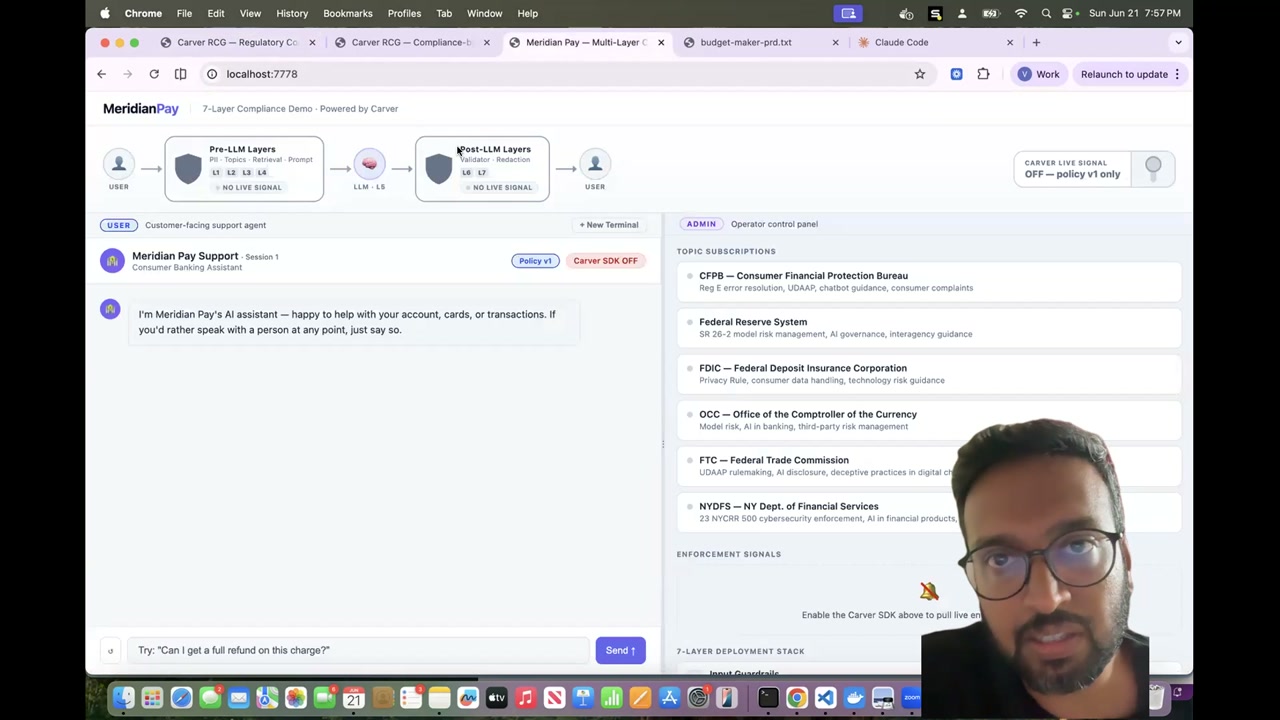
Task: Click the left USER avatar in pipeline
Action: point(118,164)
